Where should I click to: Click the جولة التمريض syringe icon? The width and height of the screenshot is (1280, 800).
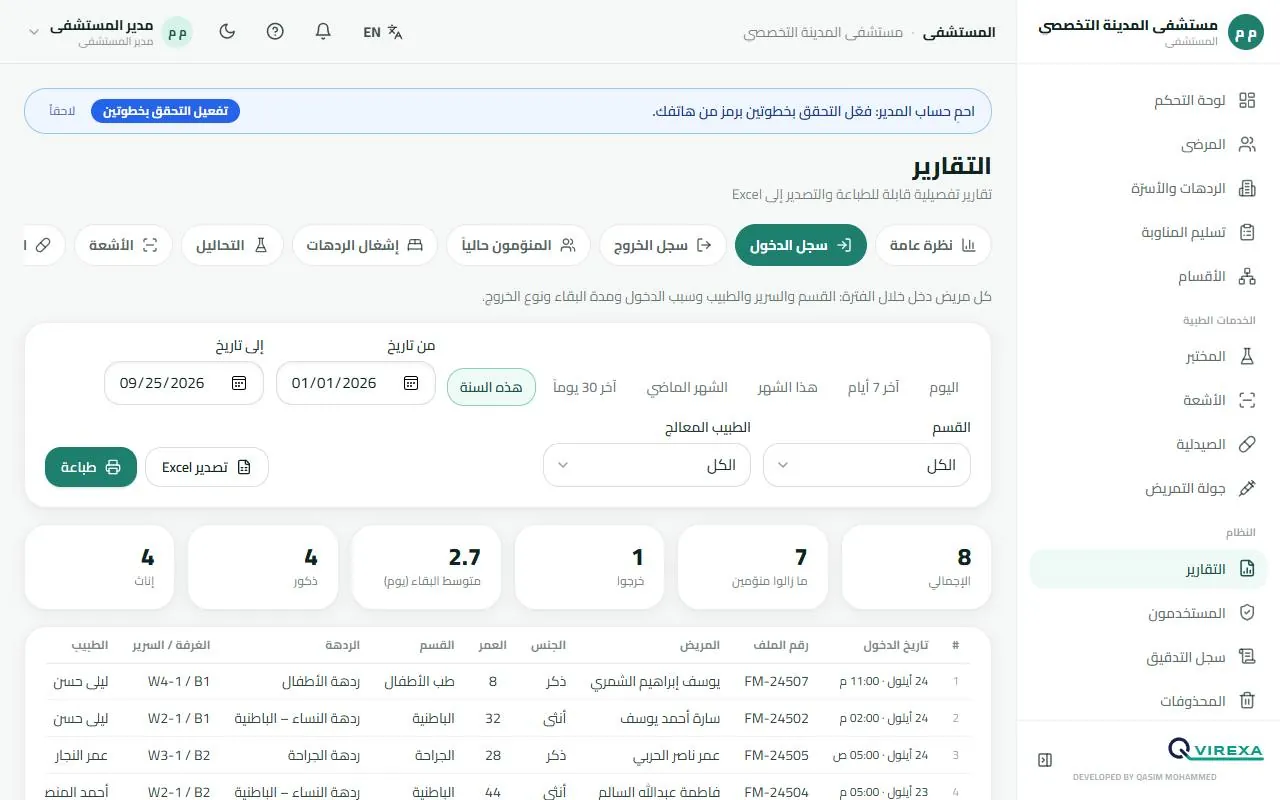tap(1247, 488)
